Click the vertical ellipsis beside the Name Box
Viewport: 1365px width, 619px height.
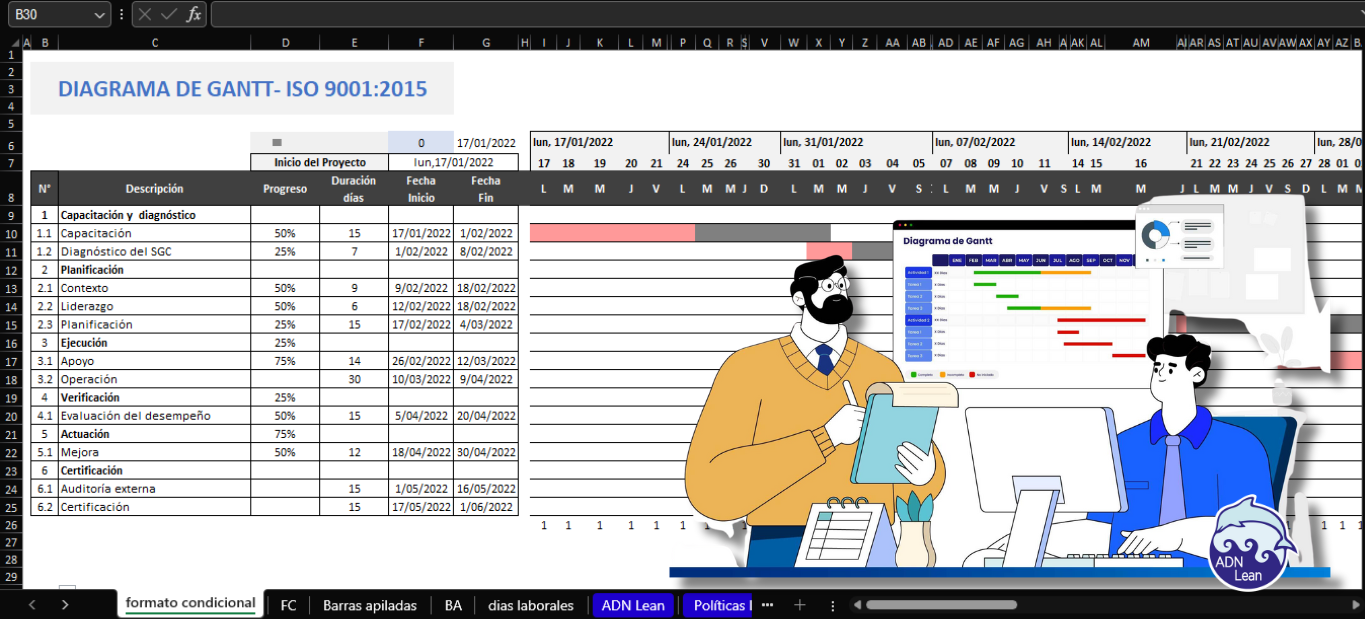click(x=122, y=15)
